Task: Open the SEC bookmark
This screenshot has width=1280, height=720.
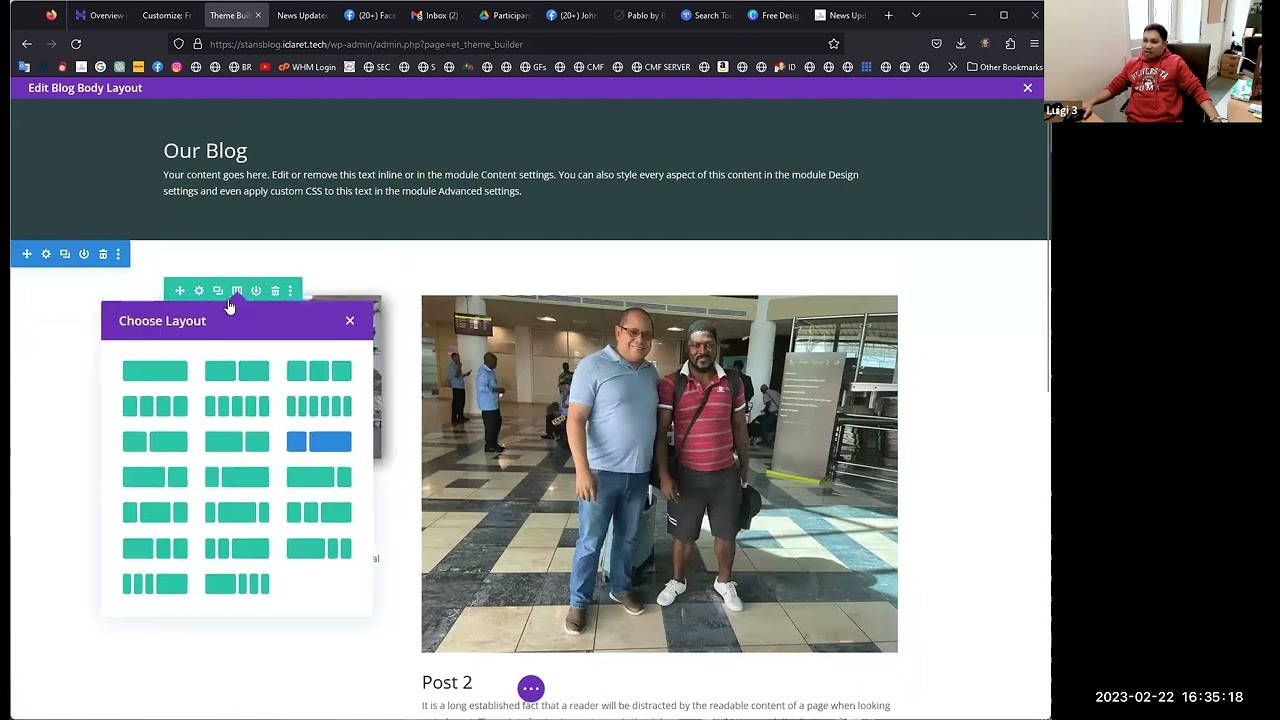Action: 377,67
